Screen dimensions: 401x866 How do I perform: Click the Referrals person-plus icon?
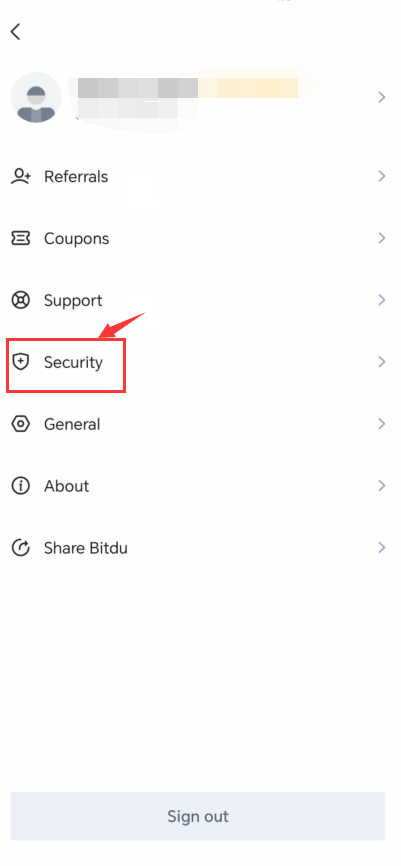tap(20, 177)
